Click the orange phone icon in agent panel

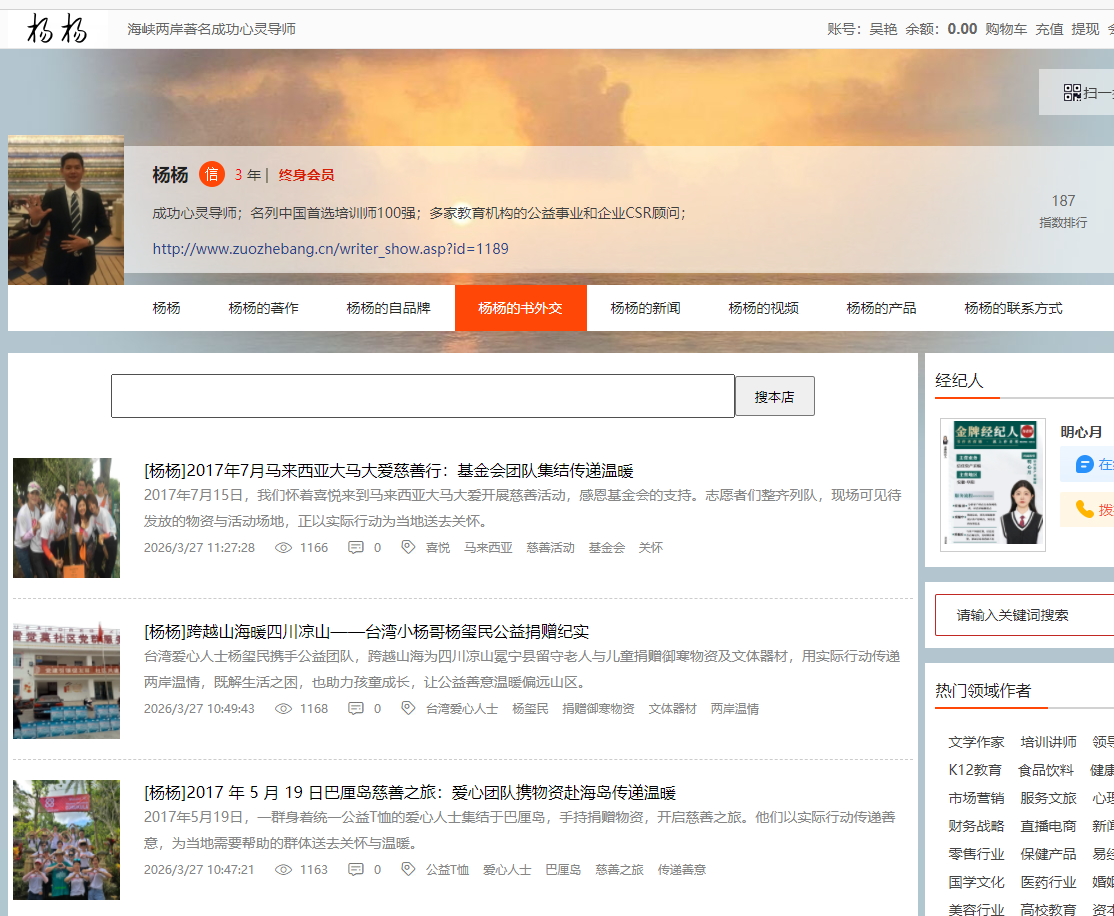tap(1084, 509)
